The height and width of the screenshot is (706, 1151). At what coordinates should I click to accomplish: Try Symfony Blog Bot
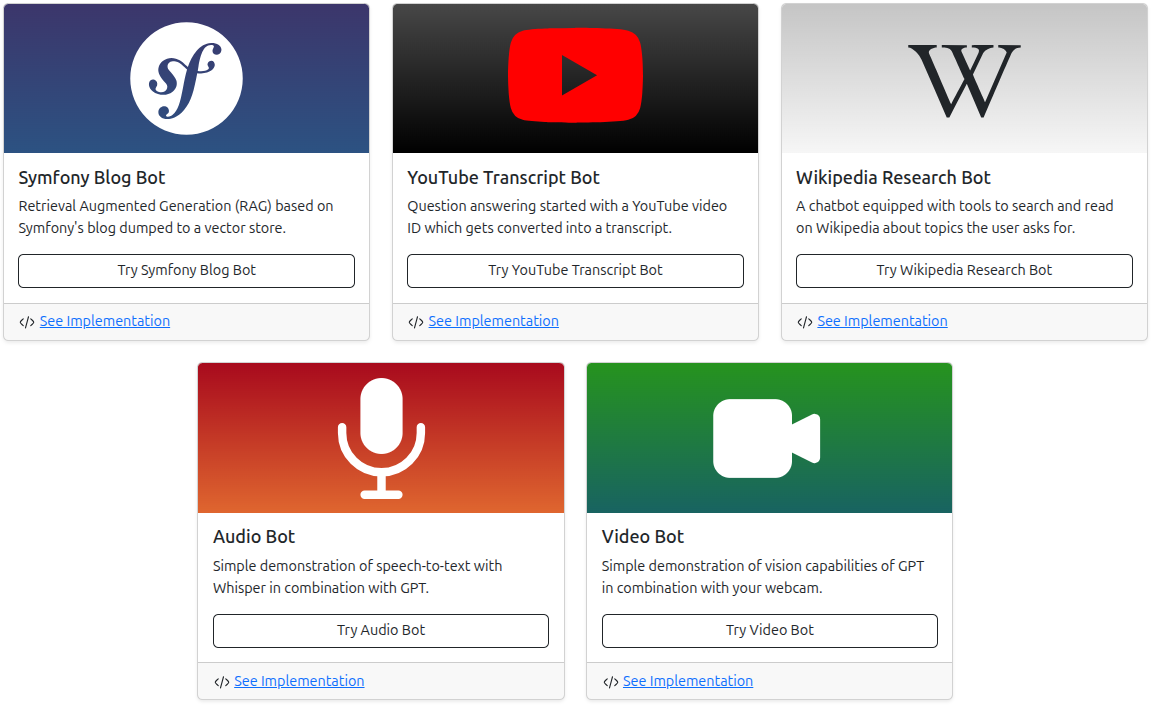186,271
